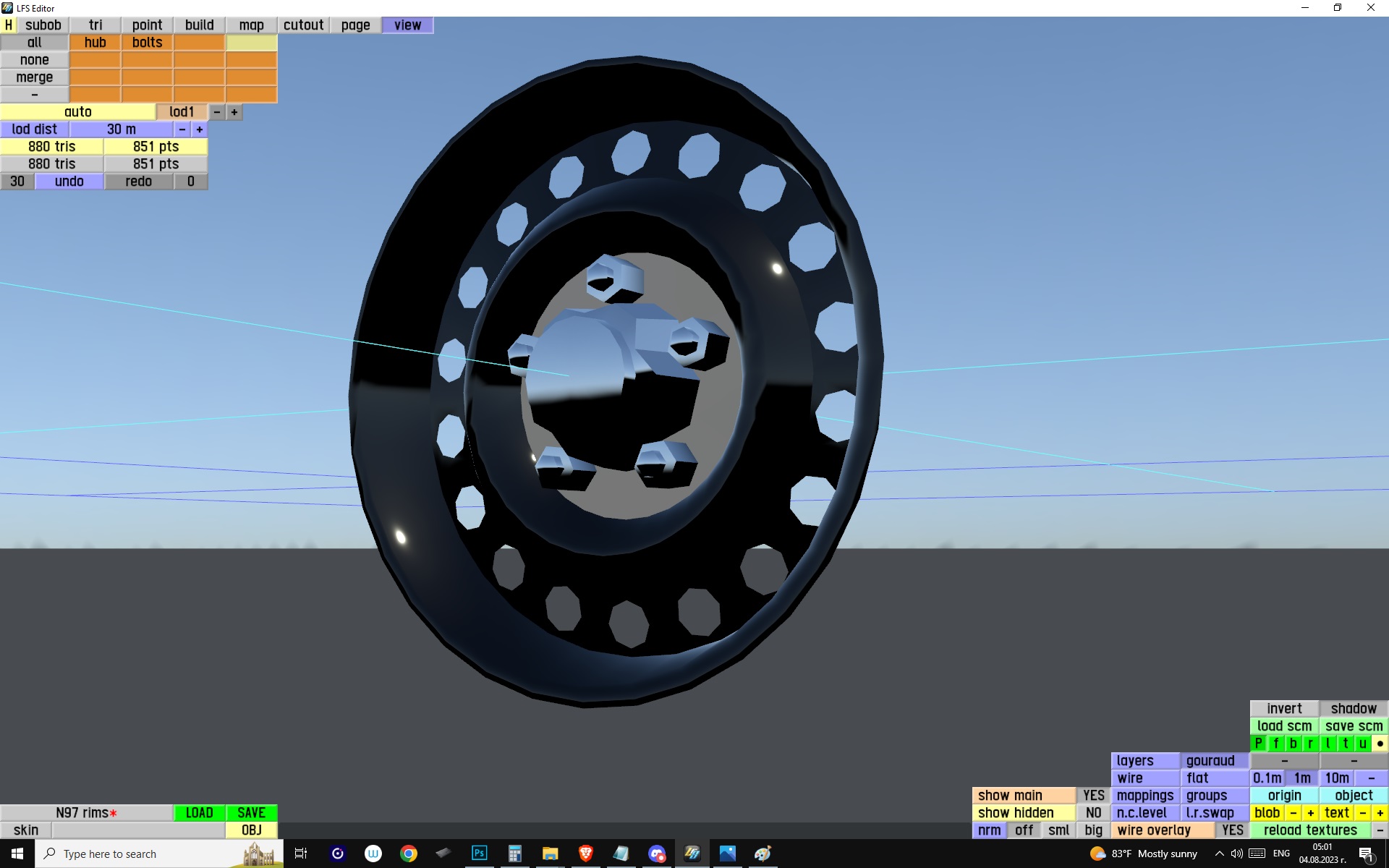
Task: Open the taskbar Calculator icon
Action: pos(514,854)
